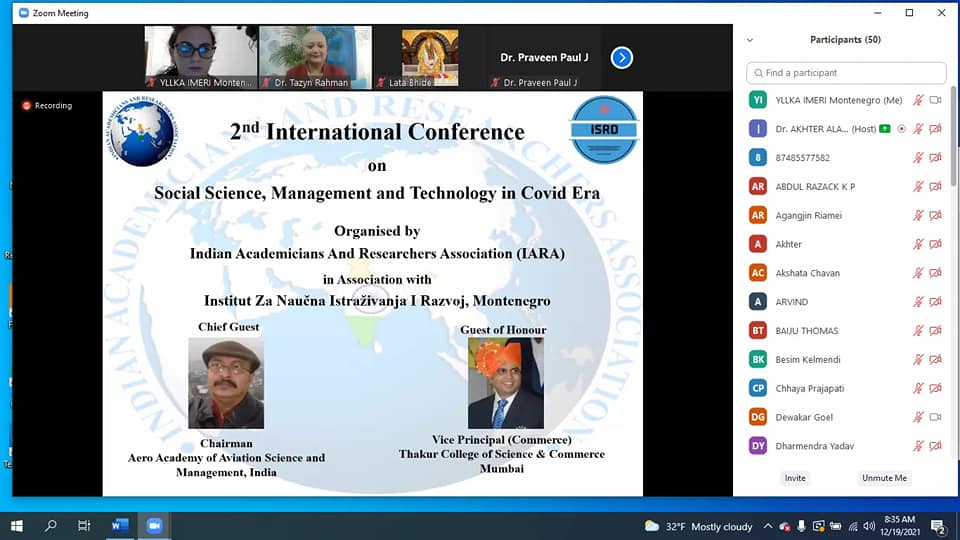Click the AR avatar of Agangjin Riamei

(x=758, y=215)
